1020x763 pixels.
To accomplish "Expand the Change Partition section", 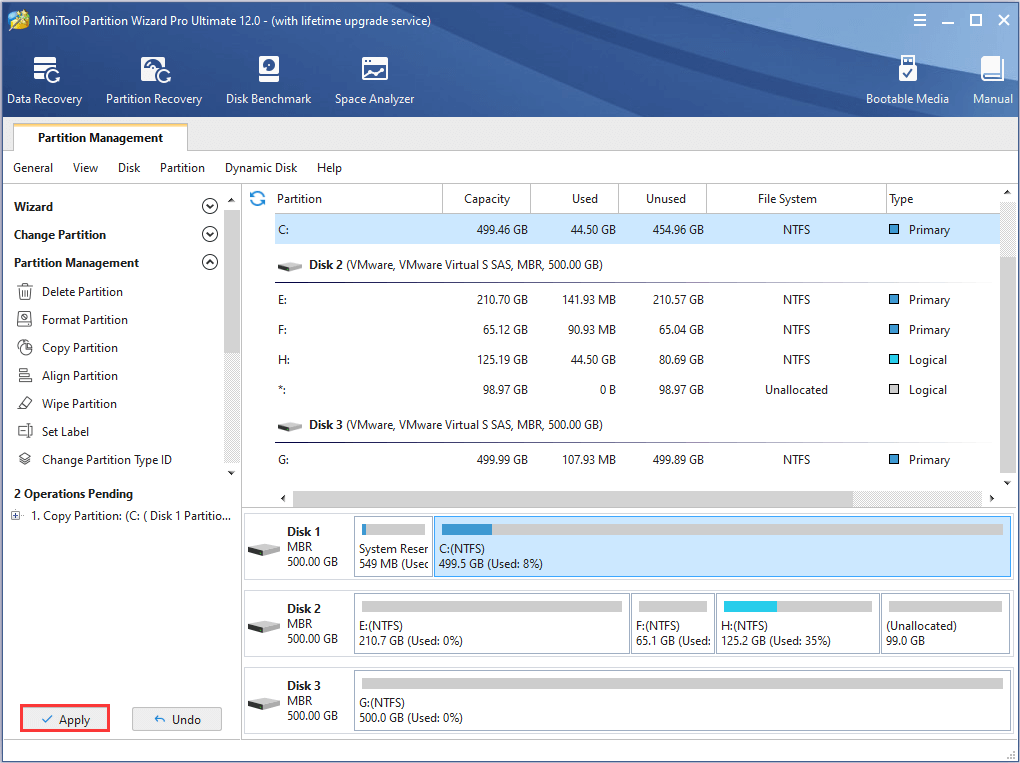I will [x=209, y=234].
